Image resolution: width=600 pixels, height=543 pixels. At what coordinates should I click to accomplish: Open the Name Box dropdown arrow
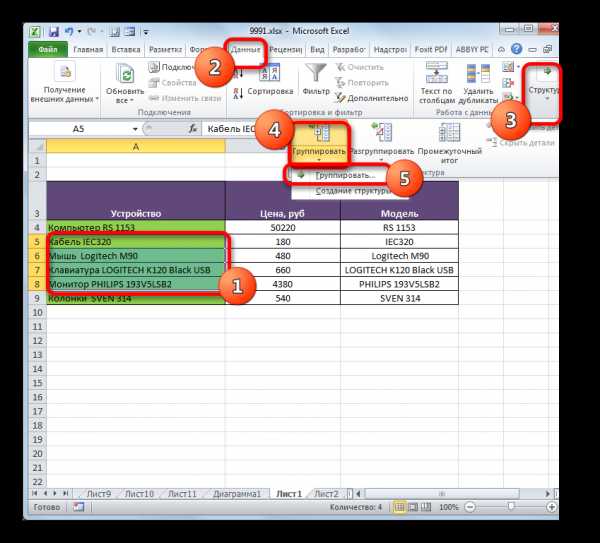coord(135,129)
